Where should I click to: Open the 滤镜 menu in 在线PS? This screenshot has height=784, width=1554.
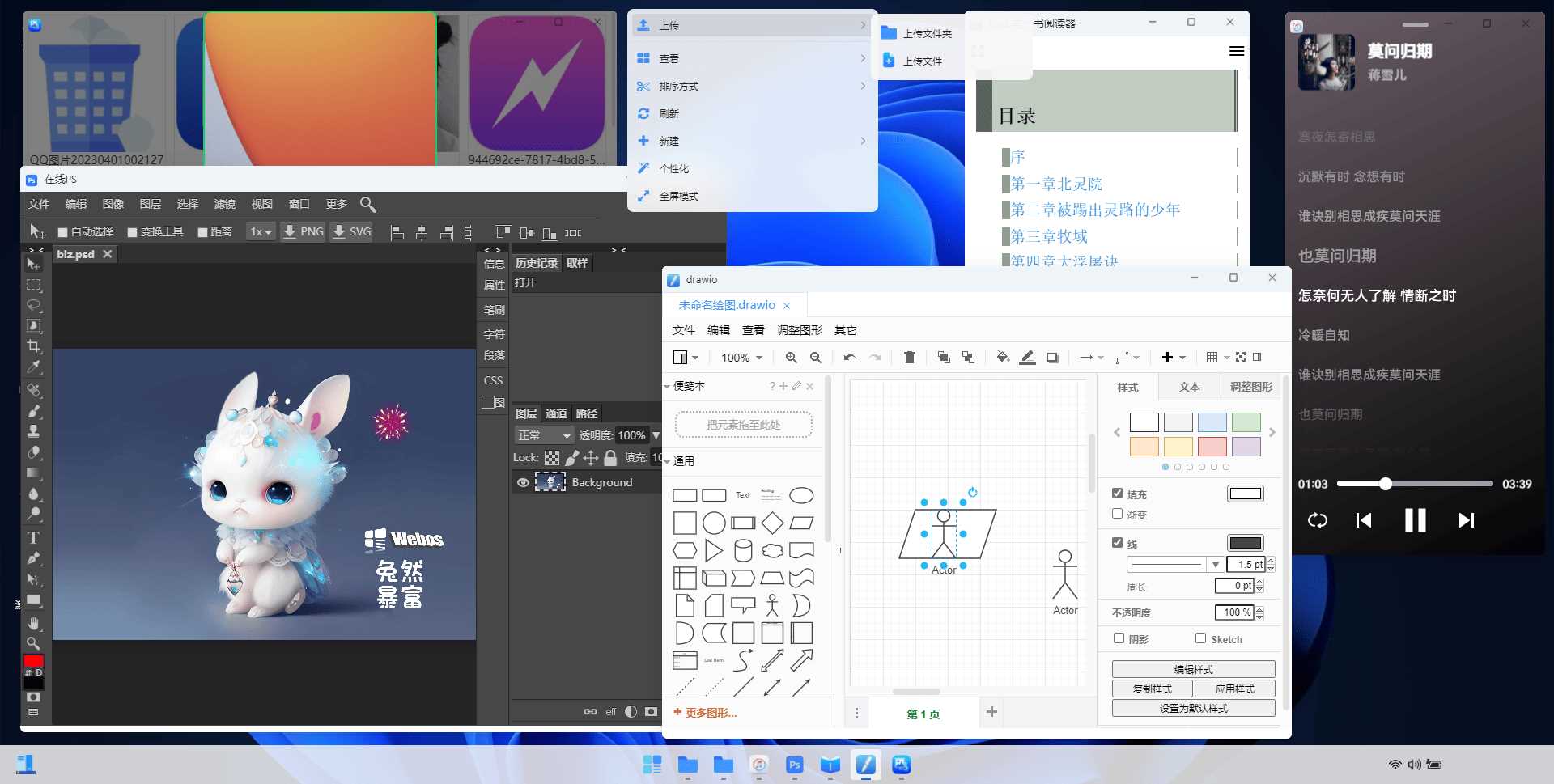[225, 204]
